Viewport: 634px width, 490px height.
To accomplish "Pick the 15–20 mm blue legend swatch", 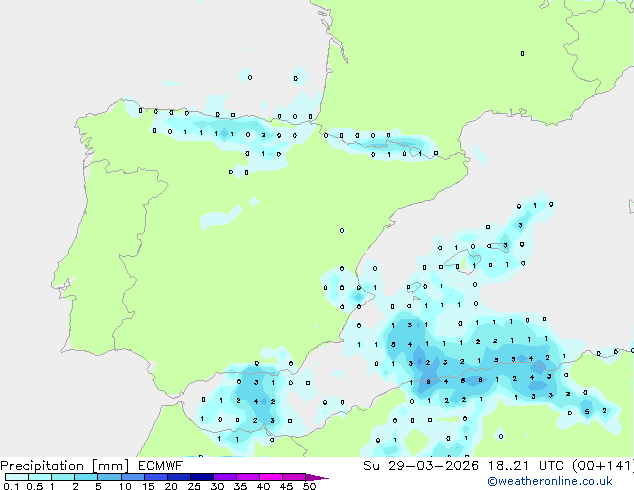I will tap(156, 477).
